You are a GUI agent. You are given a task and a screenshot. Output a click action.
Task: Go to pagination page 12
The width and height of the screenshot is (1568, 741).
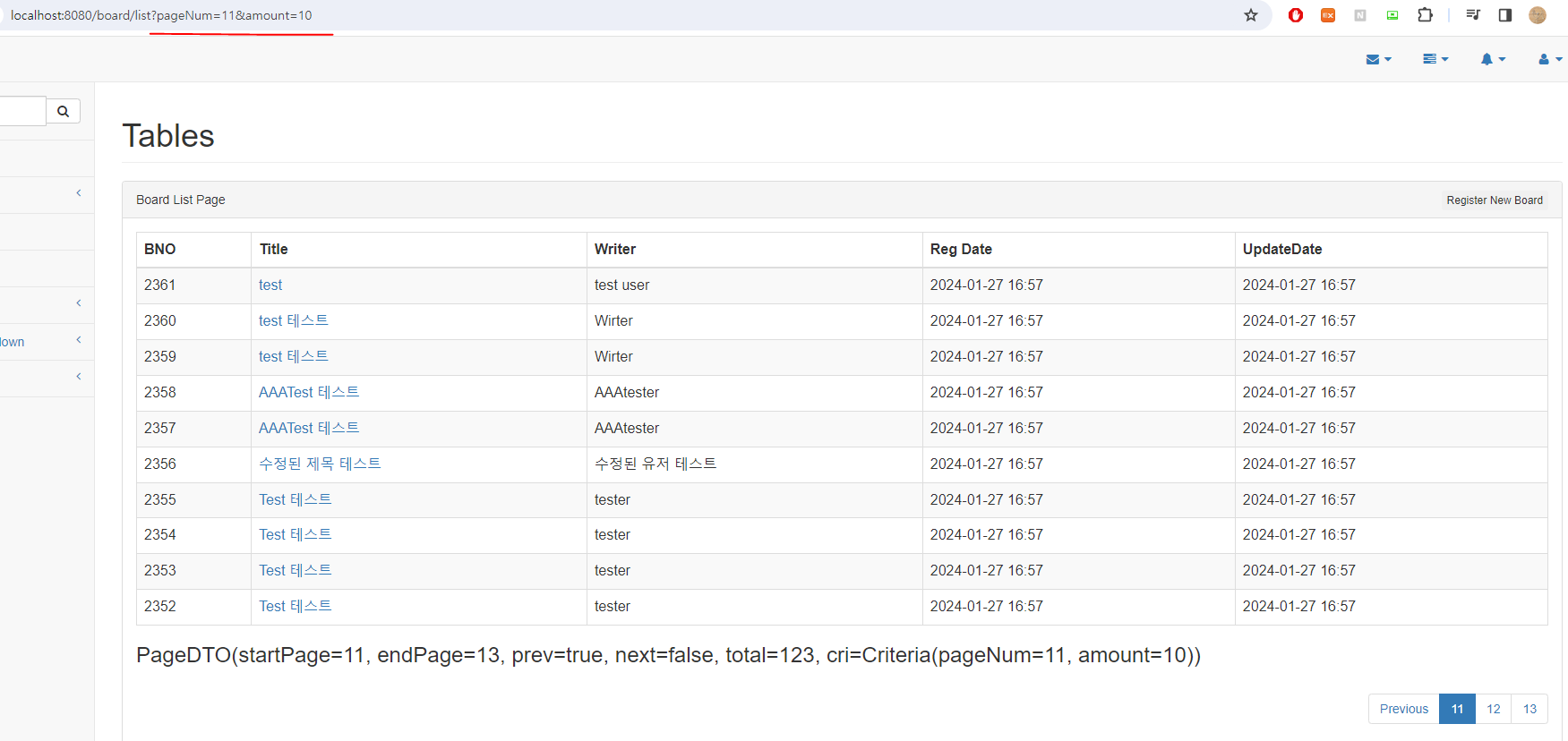[x=1493, y=709]
